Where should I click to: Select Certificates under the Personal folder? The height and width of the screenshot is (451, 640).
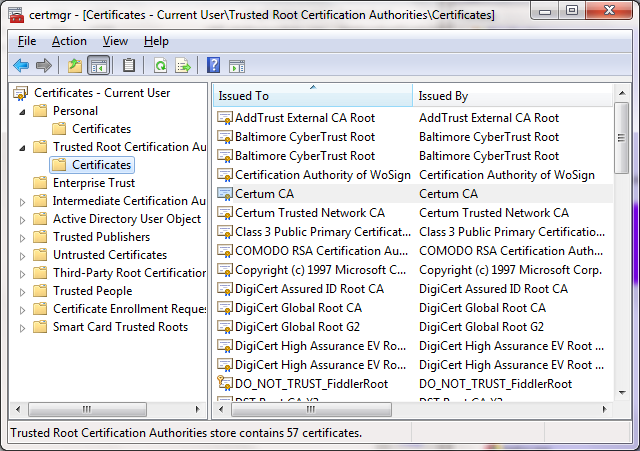click(x=102, y=129)
